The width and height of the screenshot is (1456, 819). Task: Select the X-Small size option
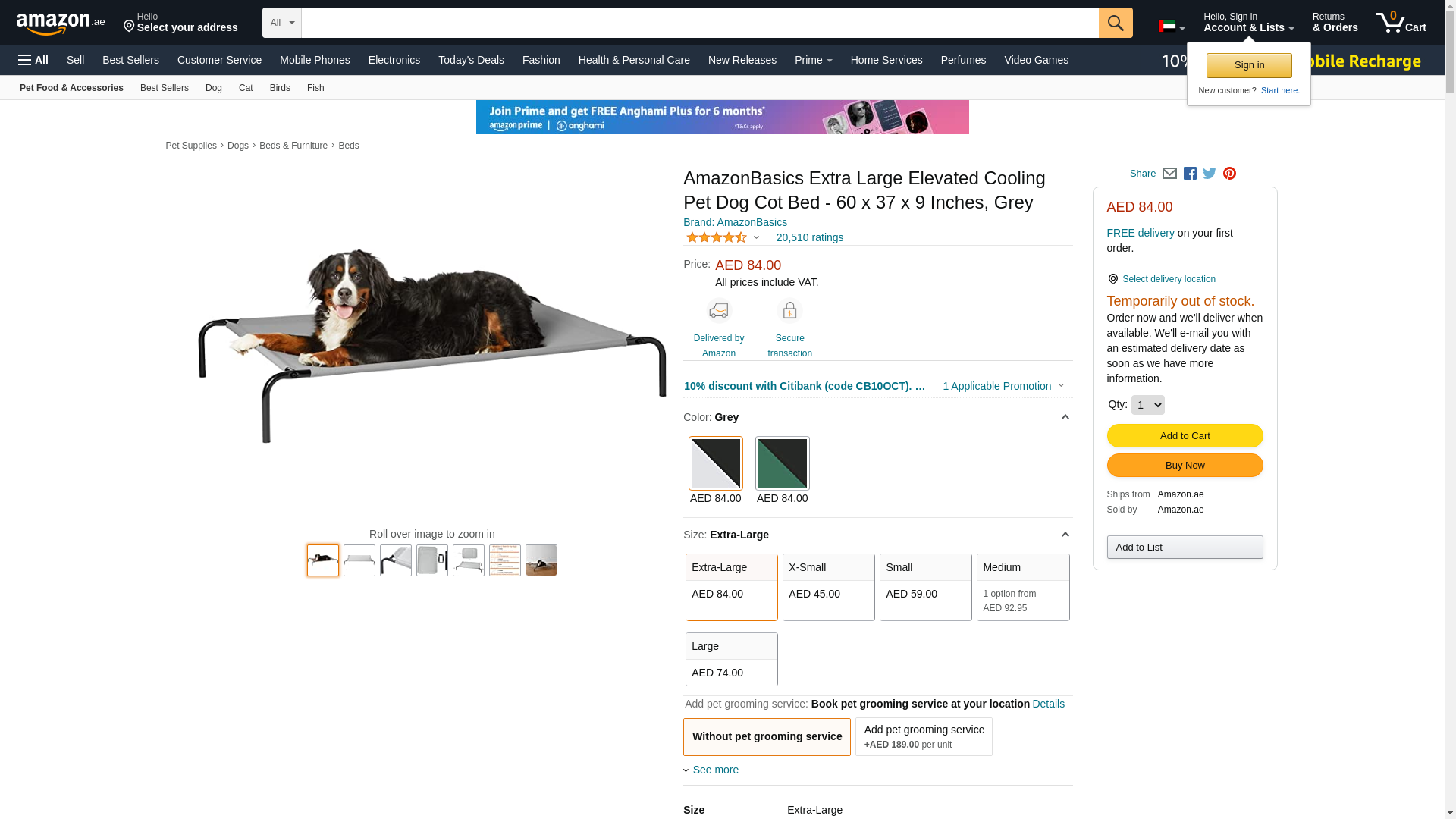828,587
